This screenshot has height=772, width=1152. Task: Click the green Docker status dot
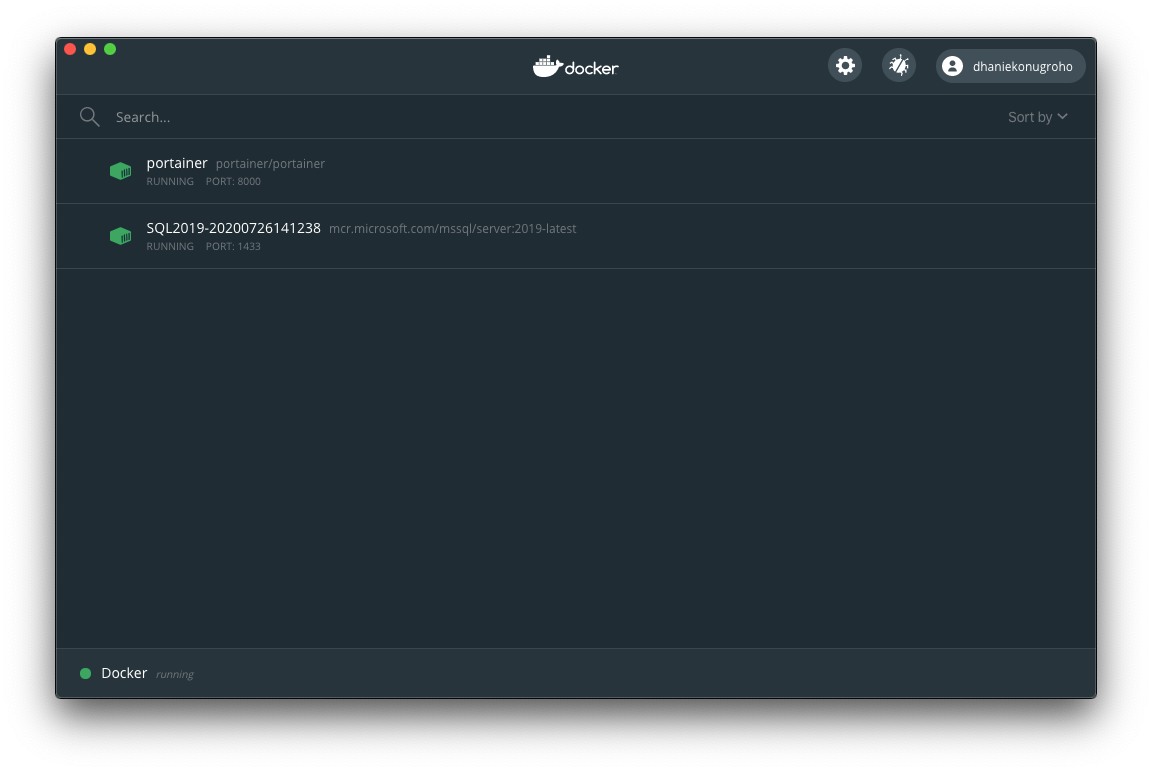point(86,674)
